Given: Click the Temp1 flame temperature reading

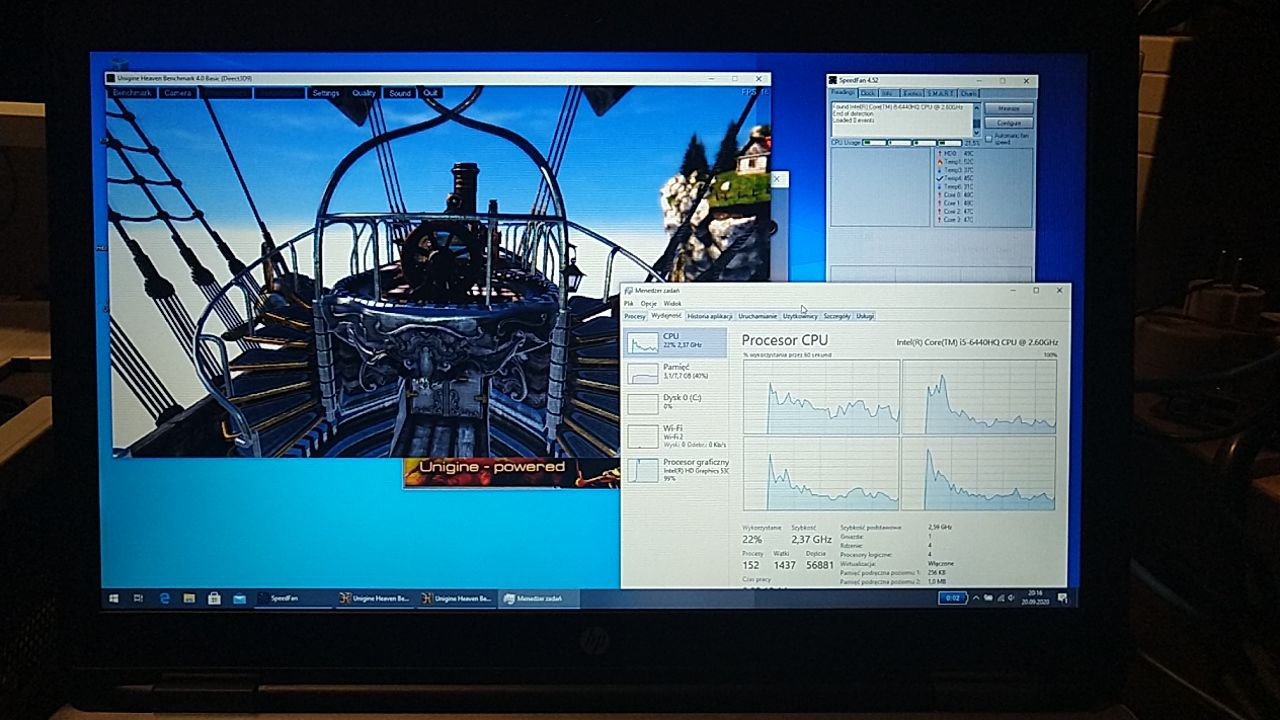Looking at the screenshot, I should (957, 161).
